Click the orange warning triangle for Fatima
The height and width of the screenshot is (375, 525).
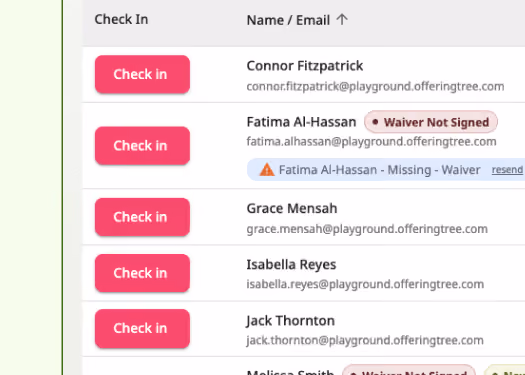pos(267,169)
